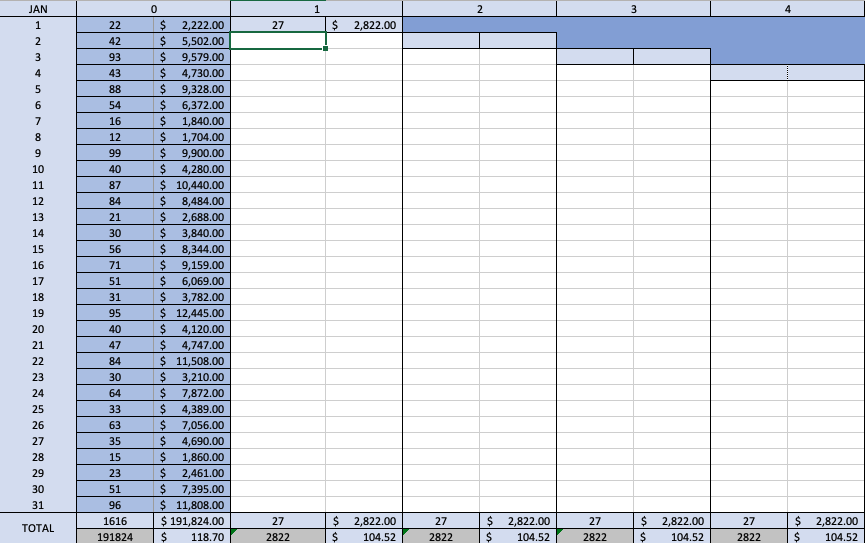Select count 95 in the day 19 row

(115, 313)
